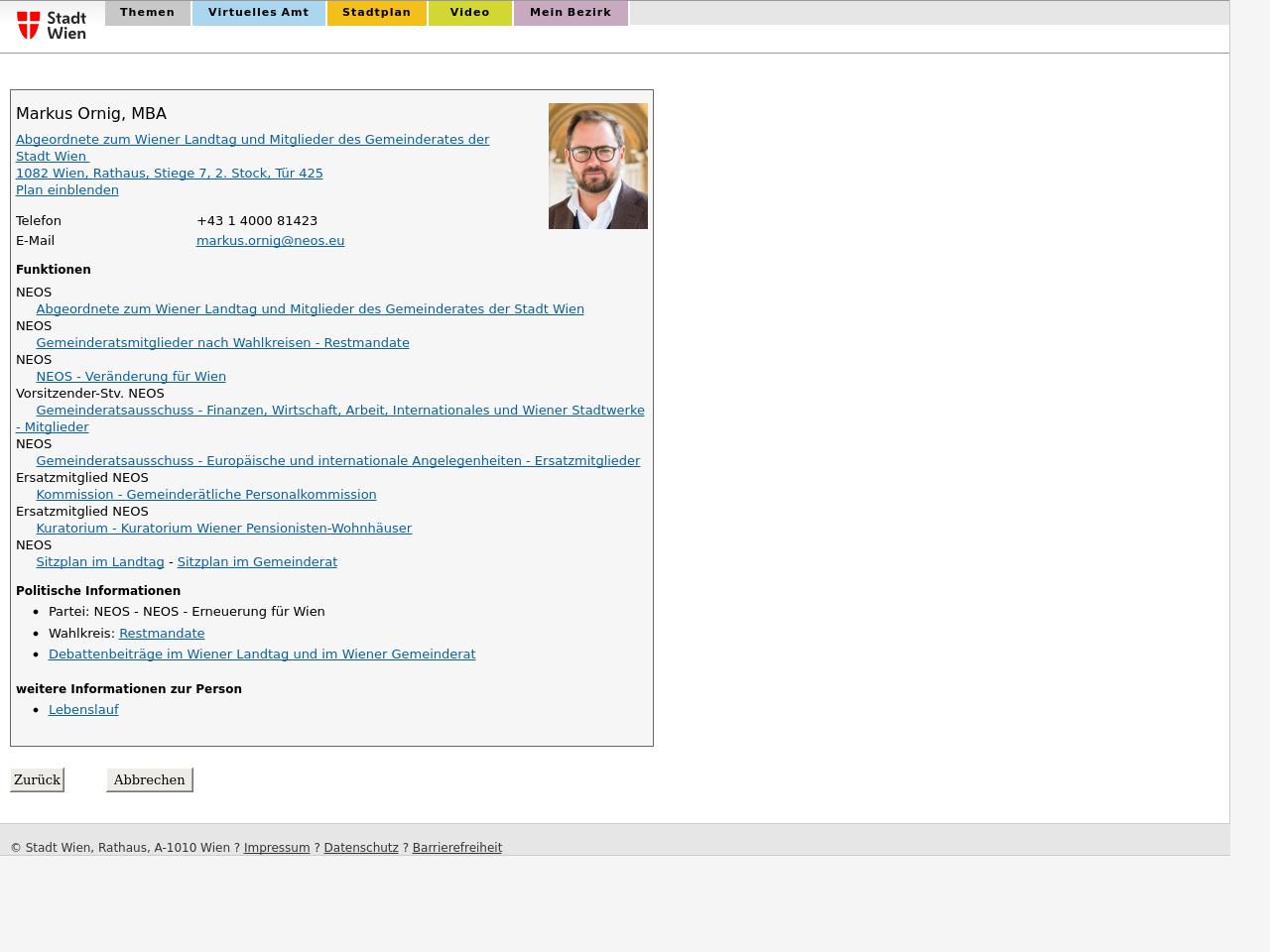
Task: Click the Abbrechen button
Action: [x=149, y=779]
